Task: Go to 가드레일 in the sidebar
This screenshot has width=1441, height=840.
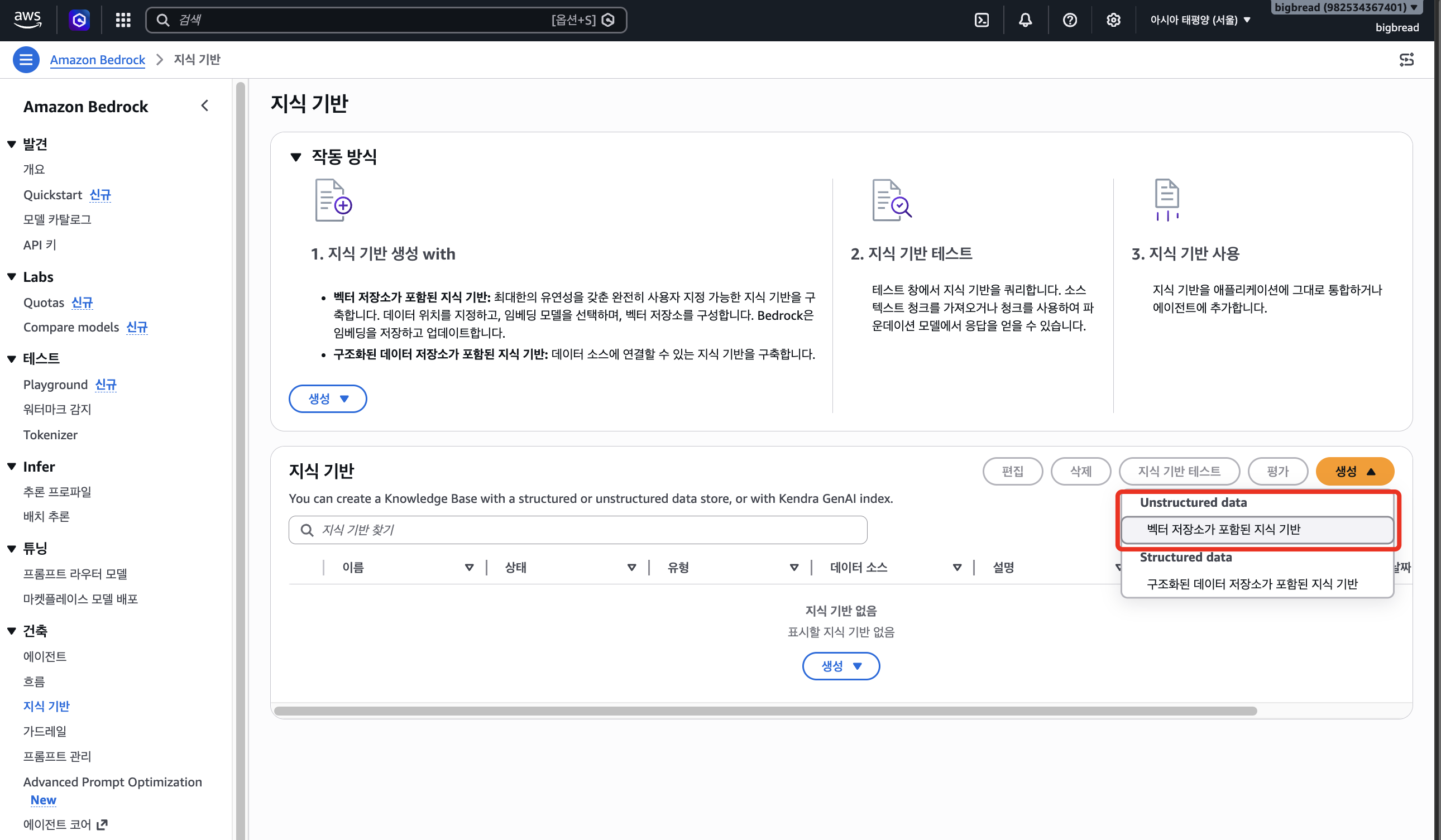Action: (45, 731)
